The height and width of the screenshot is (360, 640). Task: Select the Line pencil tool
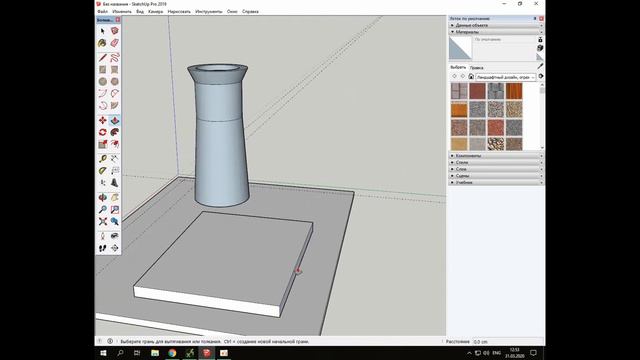click(x=102, y=58)
